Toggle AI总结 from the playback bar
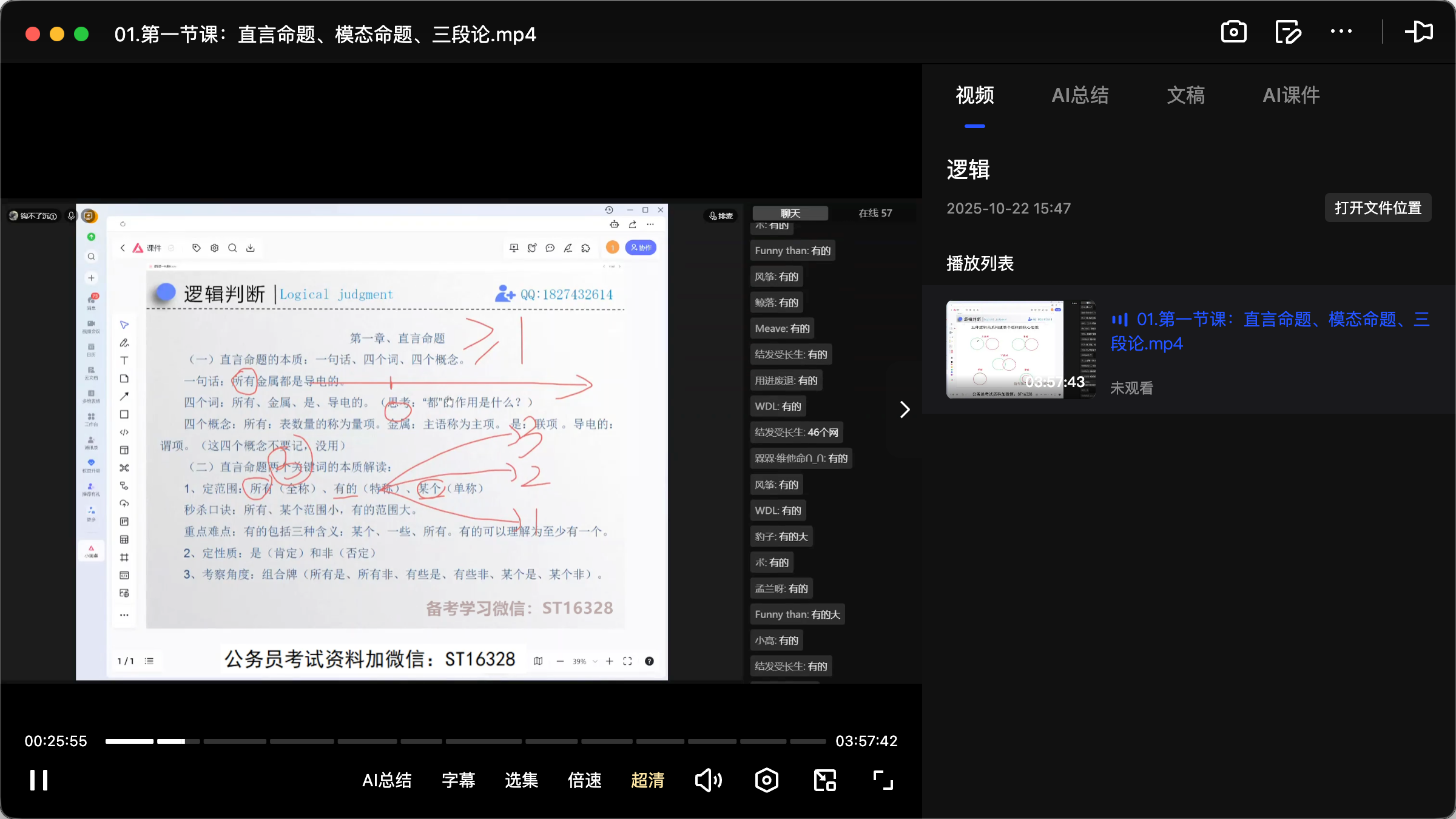1456x819 pixels. click(387, 781)
